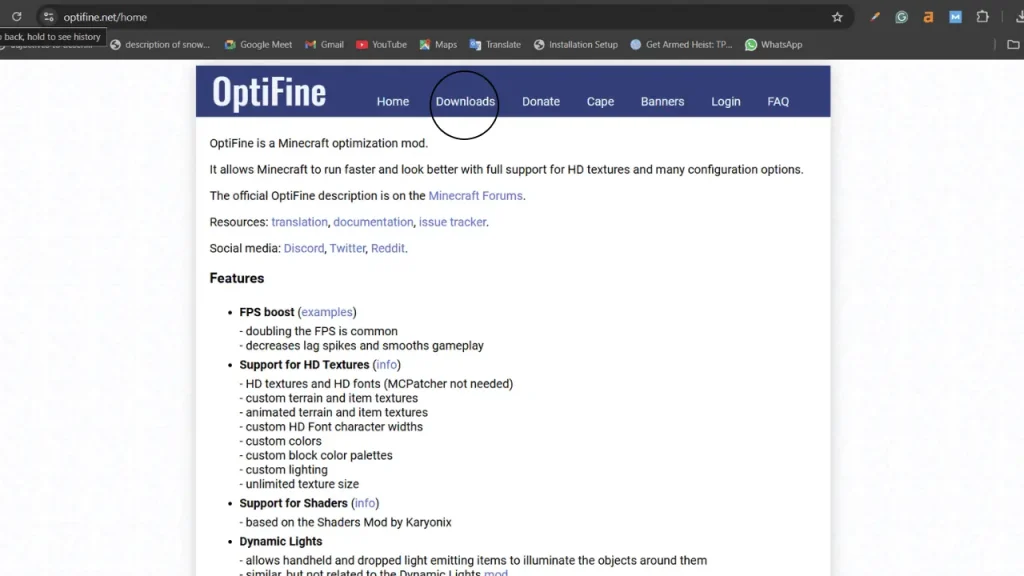Open the Login nav item
The width and height of the screenshot is (1024, 576).
point(726,101)
